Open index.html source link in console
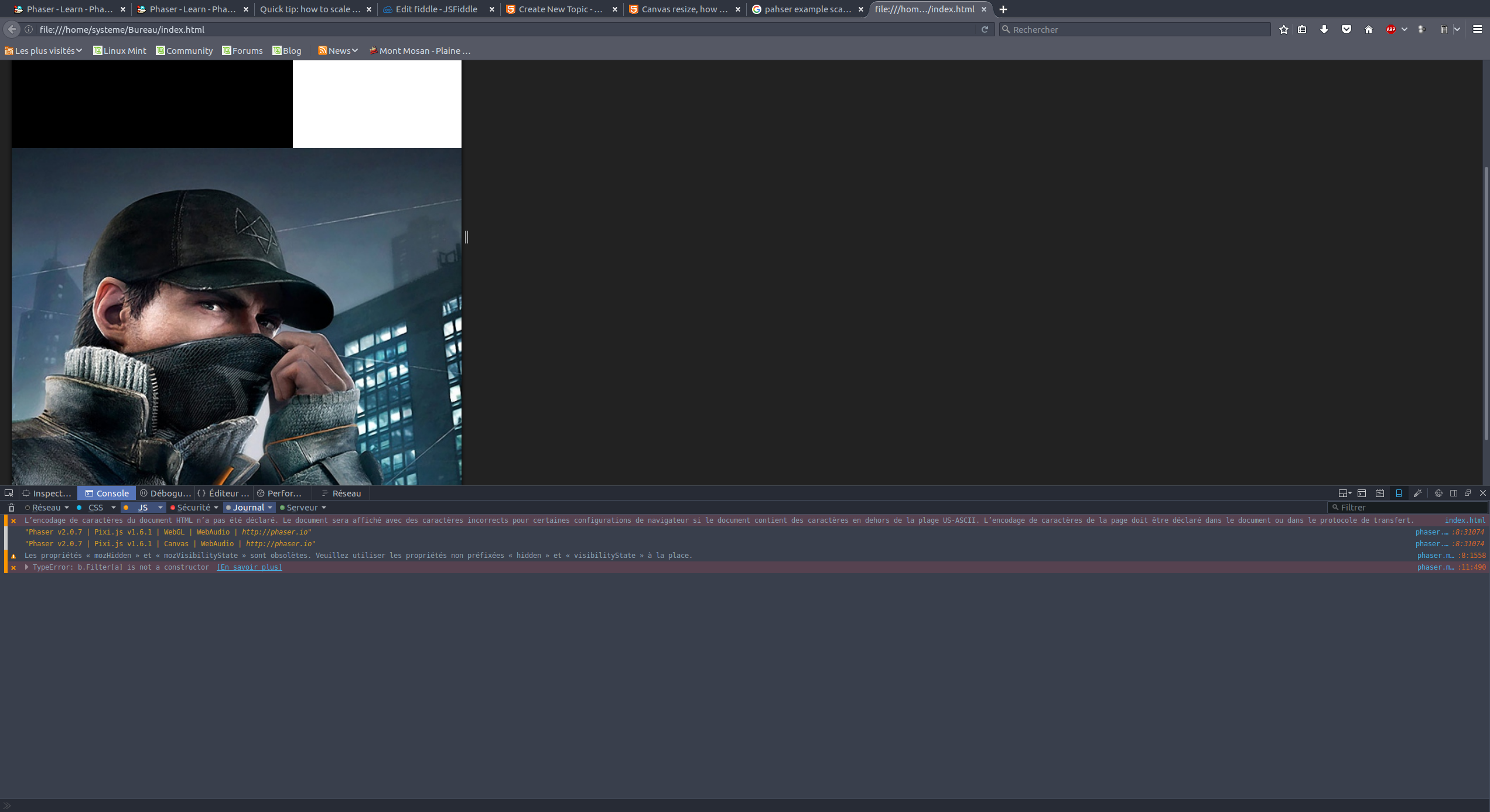The image size is (1490, 812). pyautogui.click(x=1465, y=520)
